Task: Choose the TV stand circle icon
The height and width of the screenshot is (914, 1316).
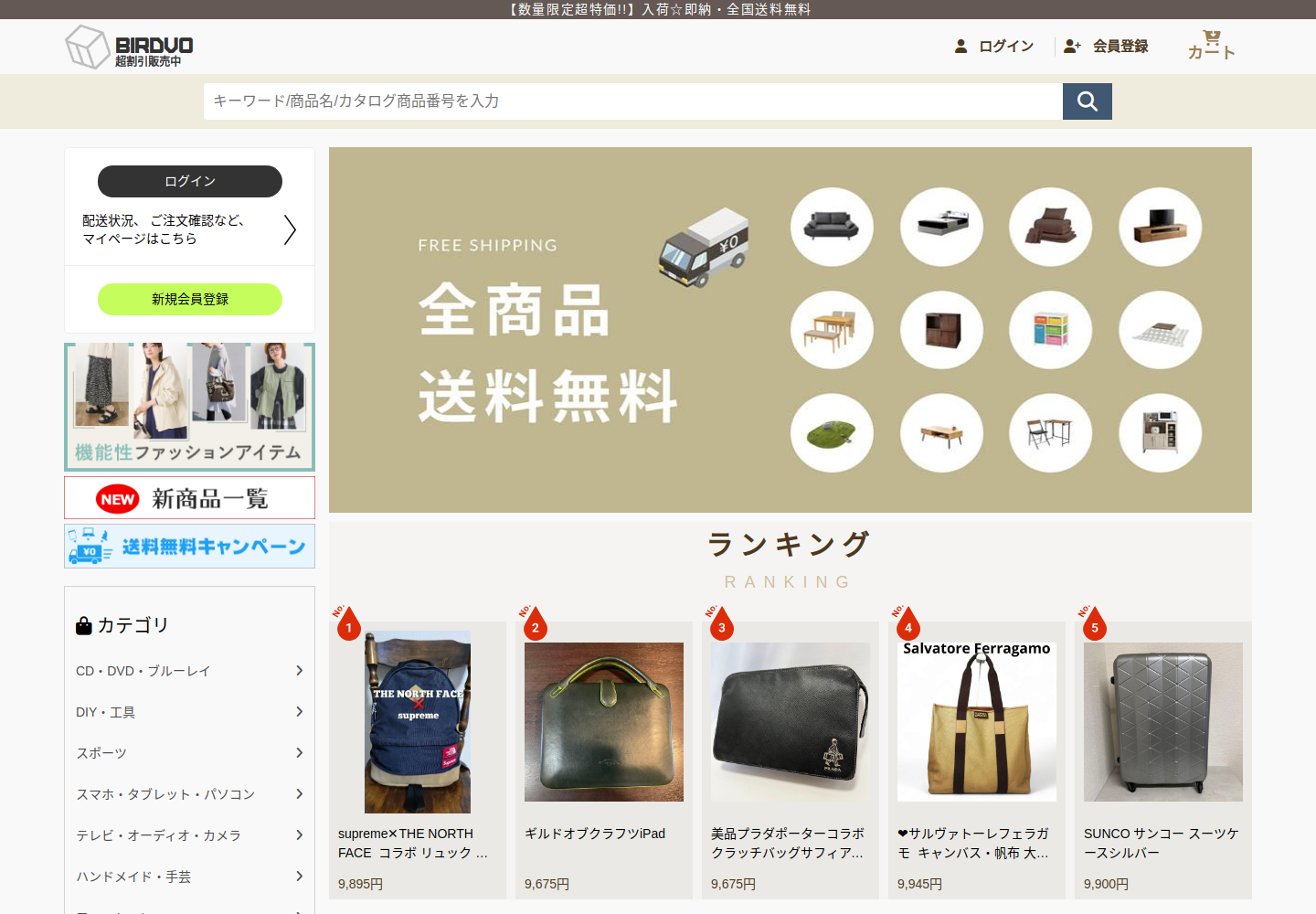Action: pyautogui.click(x=1161, y=227)
